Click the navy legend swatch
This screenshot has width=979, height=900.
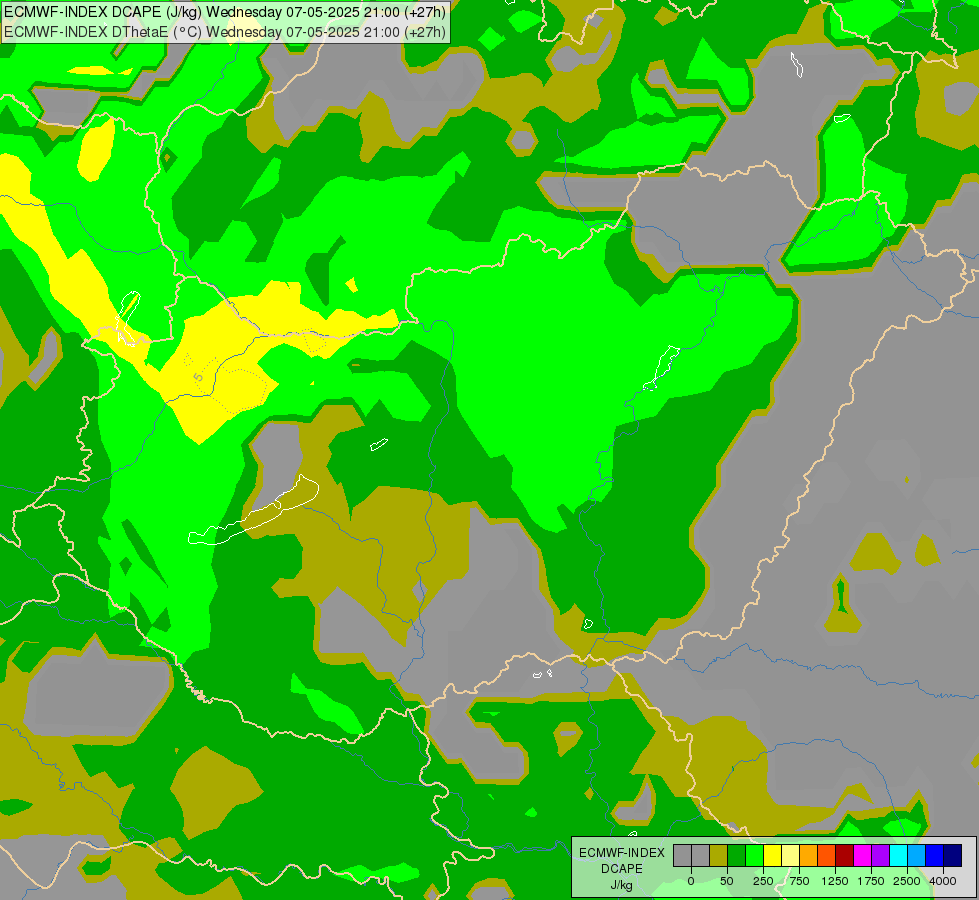[953, 856]
